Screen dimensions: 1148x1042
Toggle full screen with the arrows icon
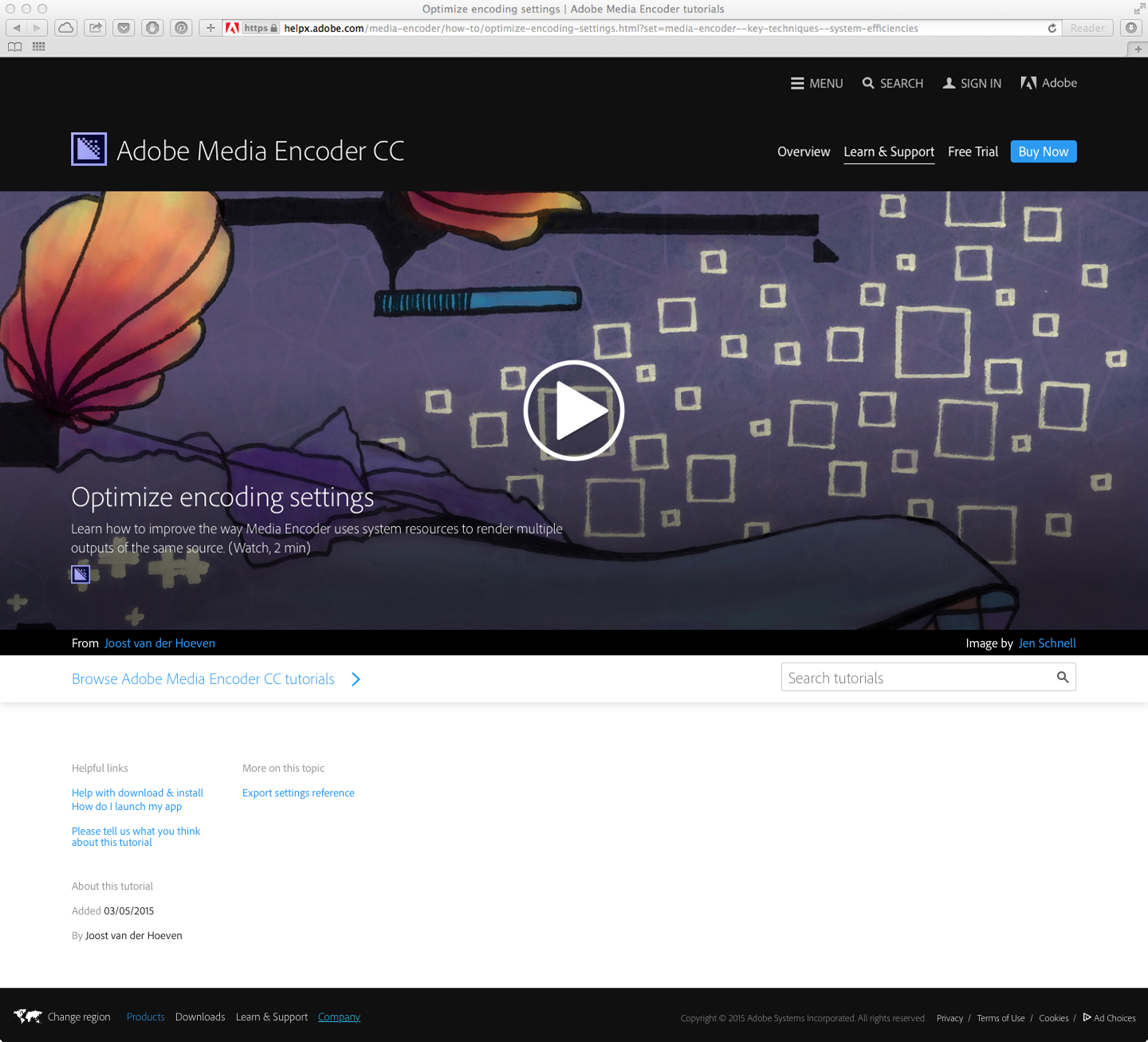[x=1138, y=9]
